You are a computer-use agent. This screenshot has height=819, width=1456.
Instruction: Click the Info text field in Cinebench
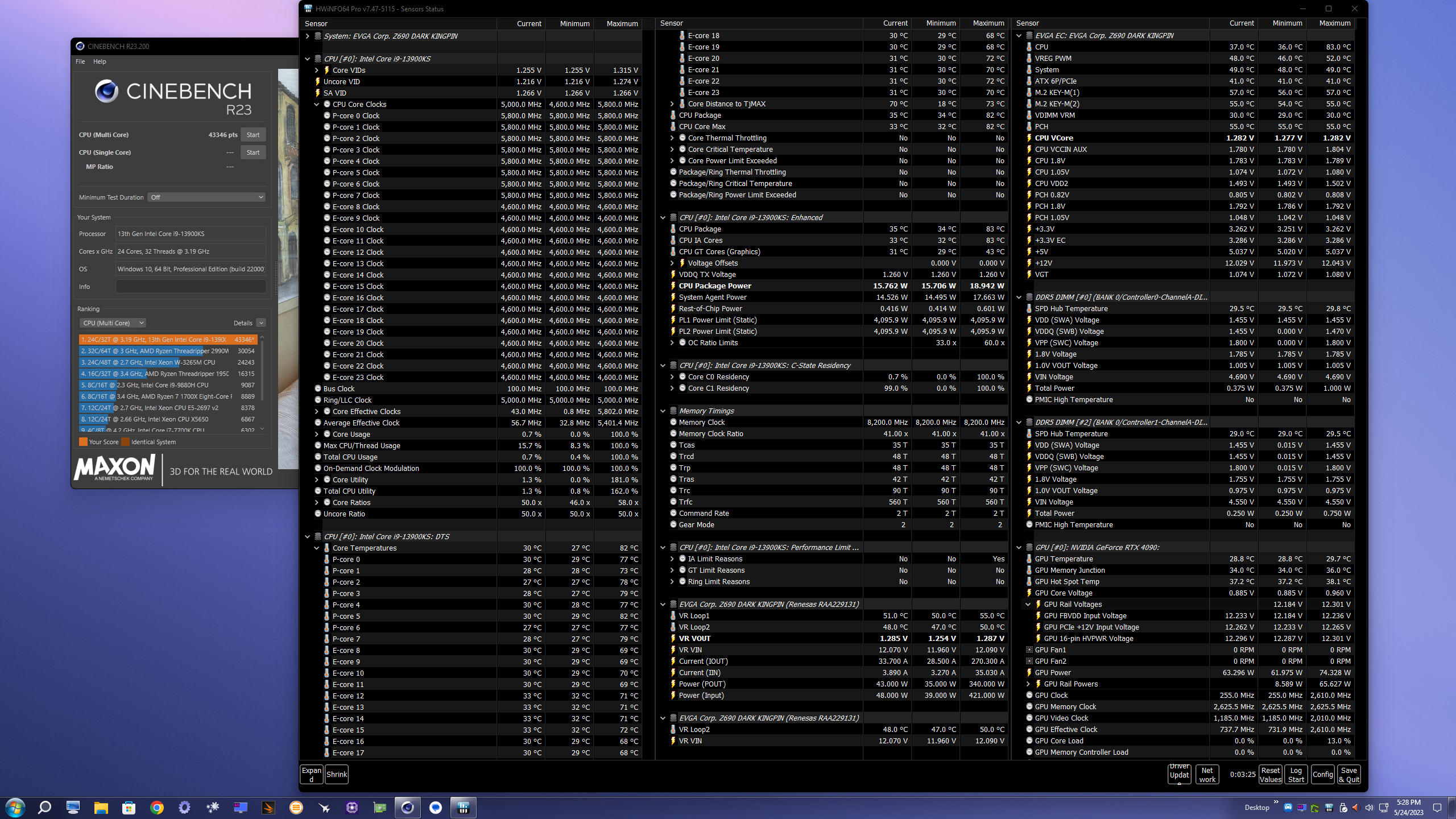click(x=191, y=287)
